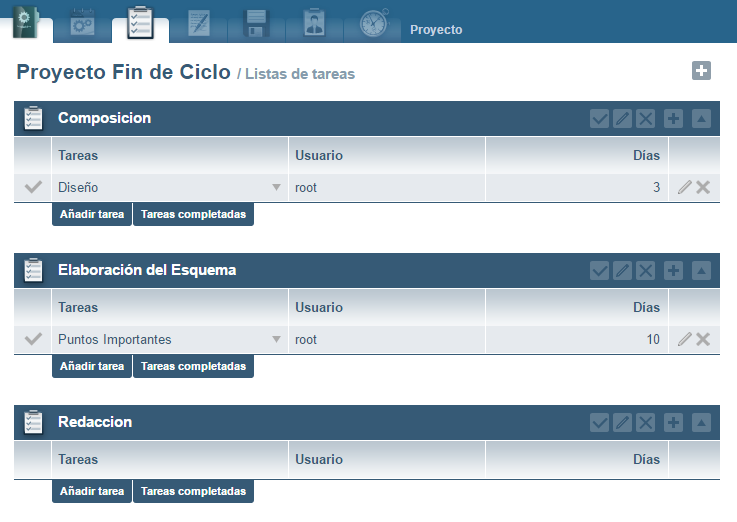Open the notepad with pencil tab
Screen dimensions: 737x522
click(199, 23)
